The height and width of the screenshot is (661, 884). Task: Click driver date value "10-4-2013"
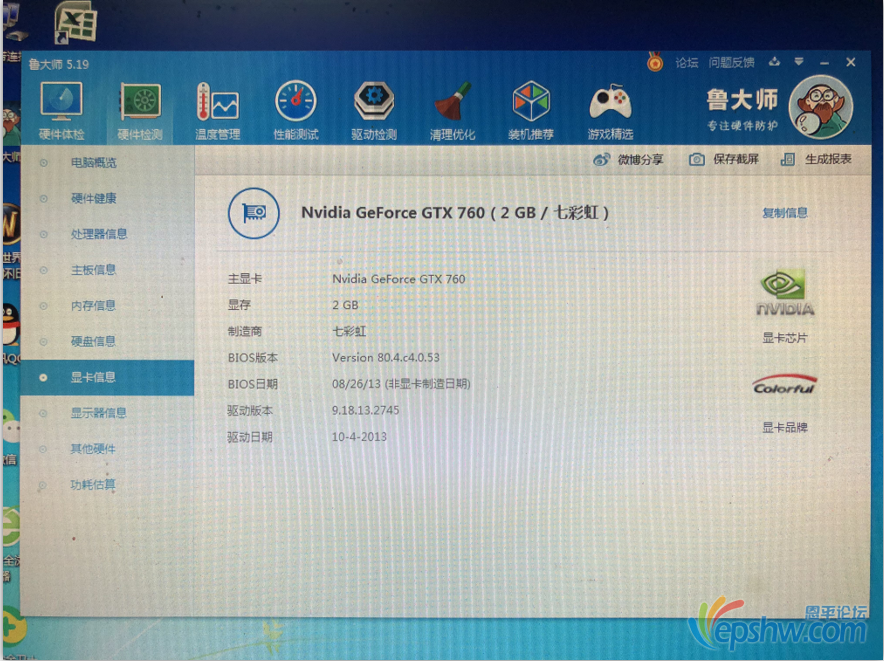[359, 437]
